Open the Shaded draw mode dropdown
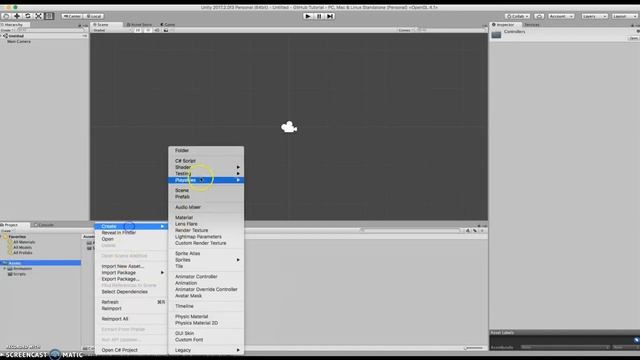 click(111, 30)
